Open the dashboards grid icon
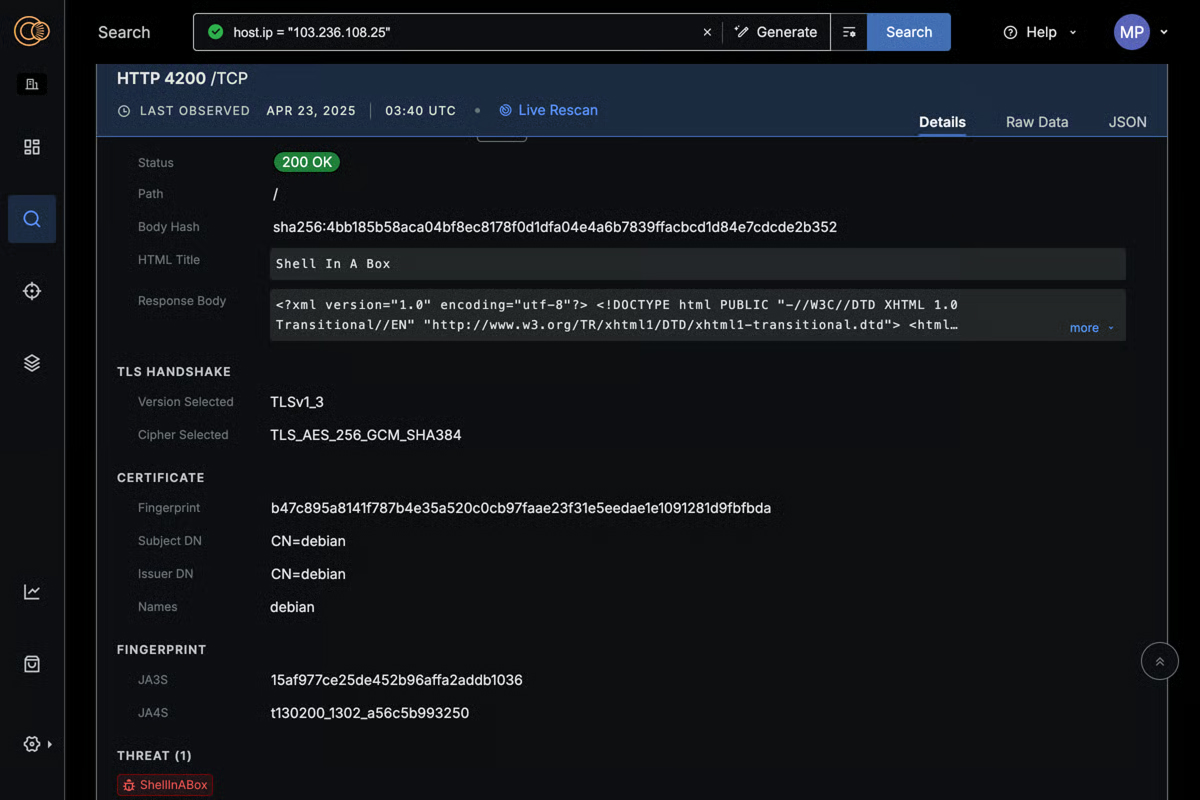Image resolution: width=1200 pixels, height=800 pixels. pos(31,147)
